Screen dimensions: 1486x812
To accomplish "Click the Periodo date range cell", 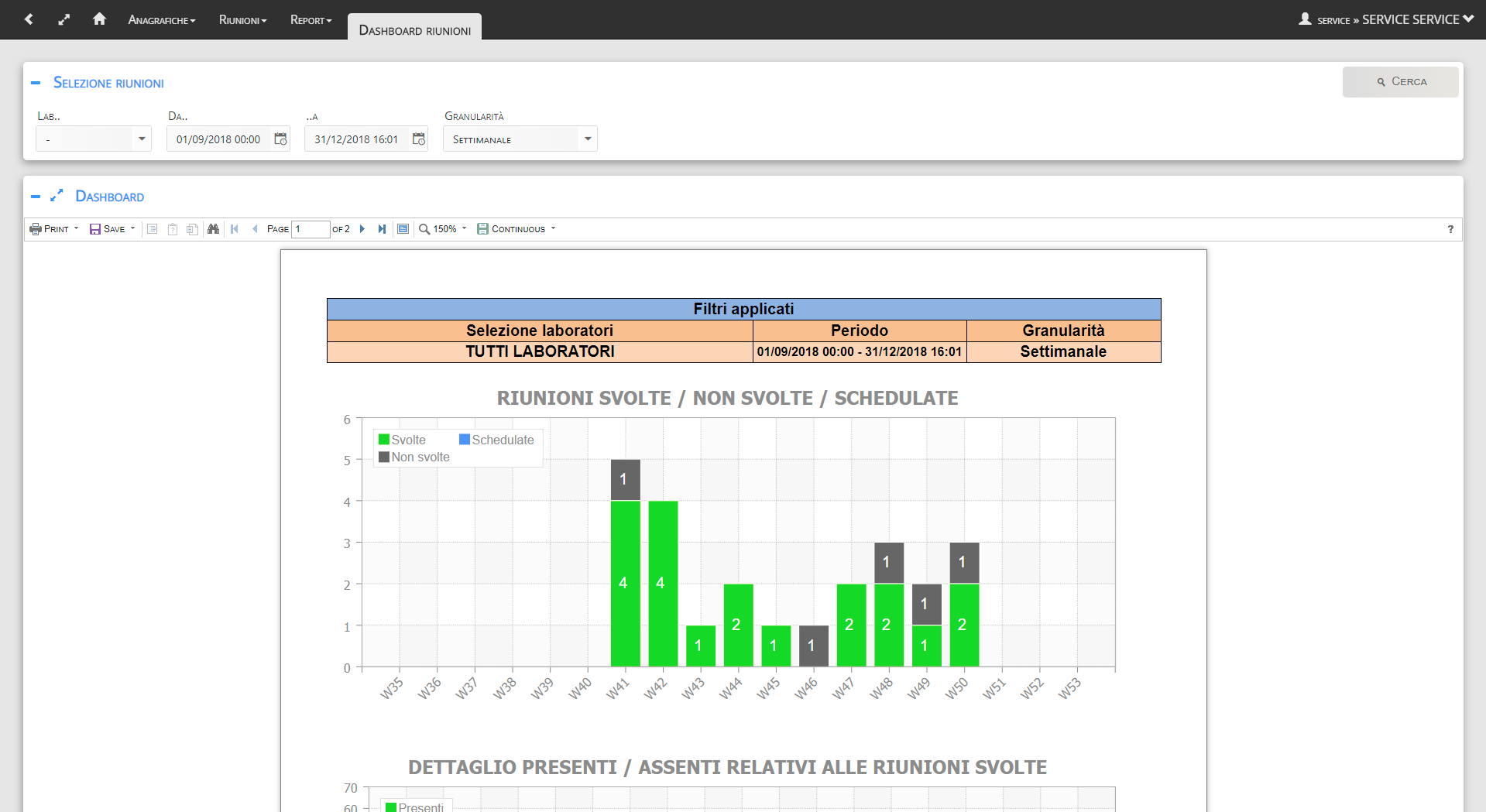I will pos(860,351).
